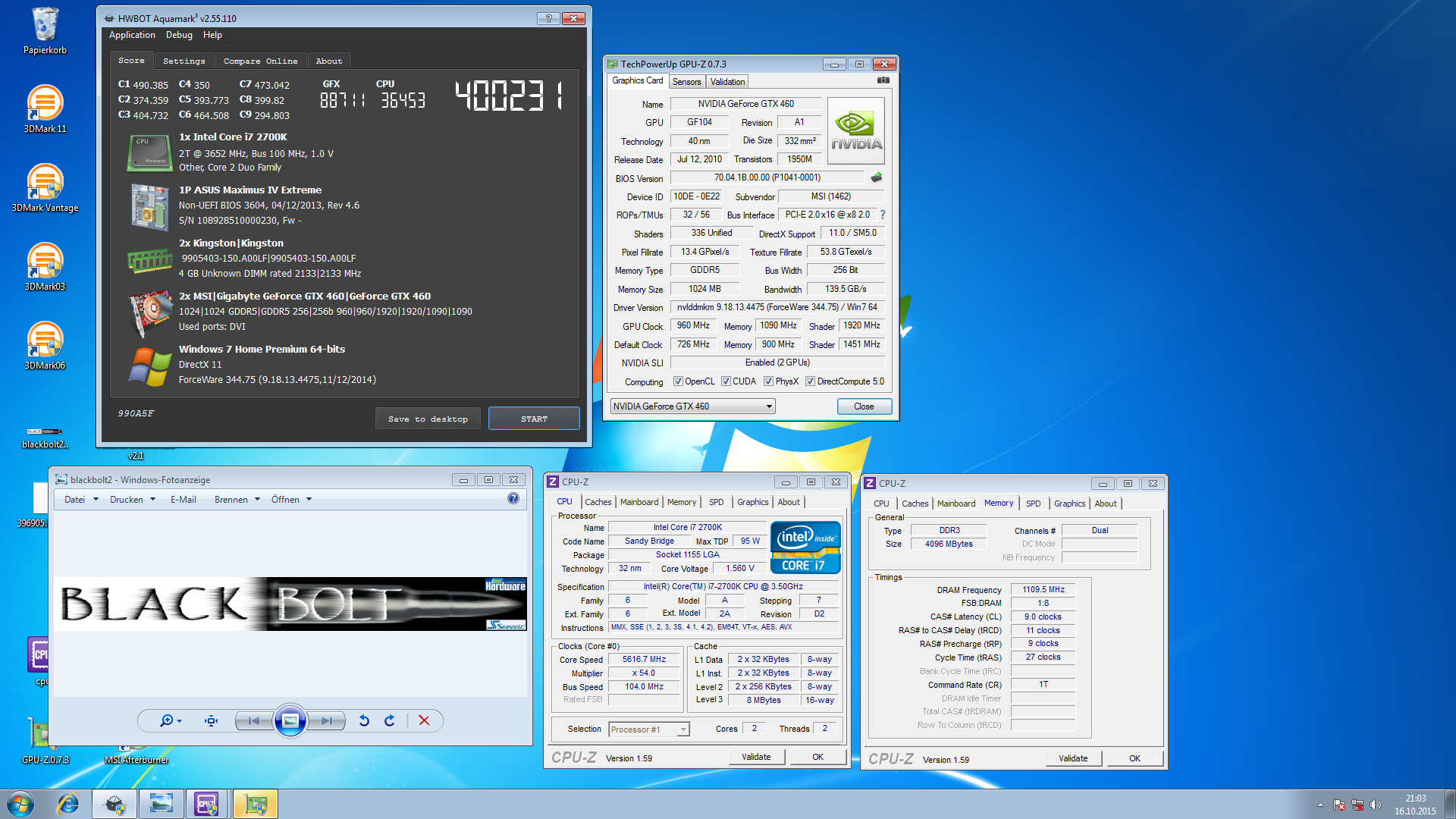This screenshot has width=1456, height=819.
Task: Click START button in Aquamark
Action: [534, 419]
